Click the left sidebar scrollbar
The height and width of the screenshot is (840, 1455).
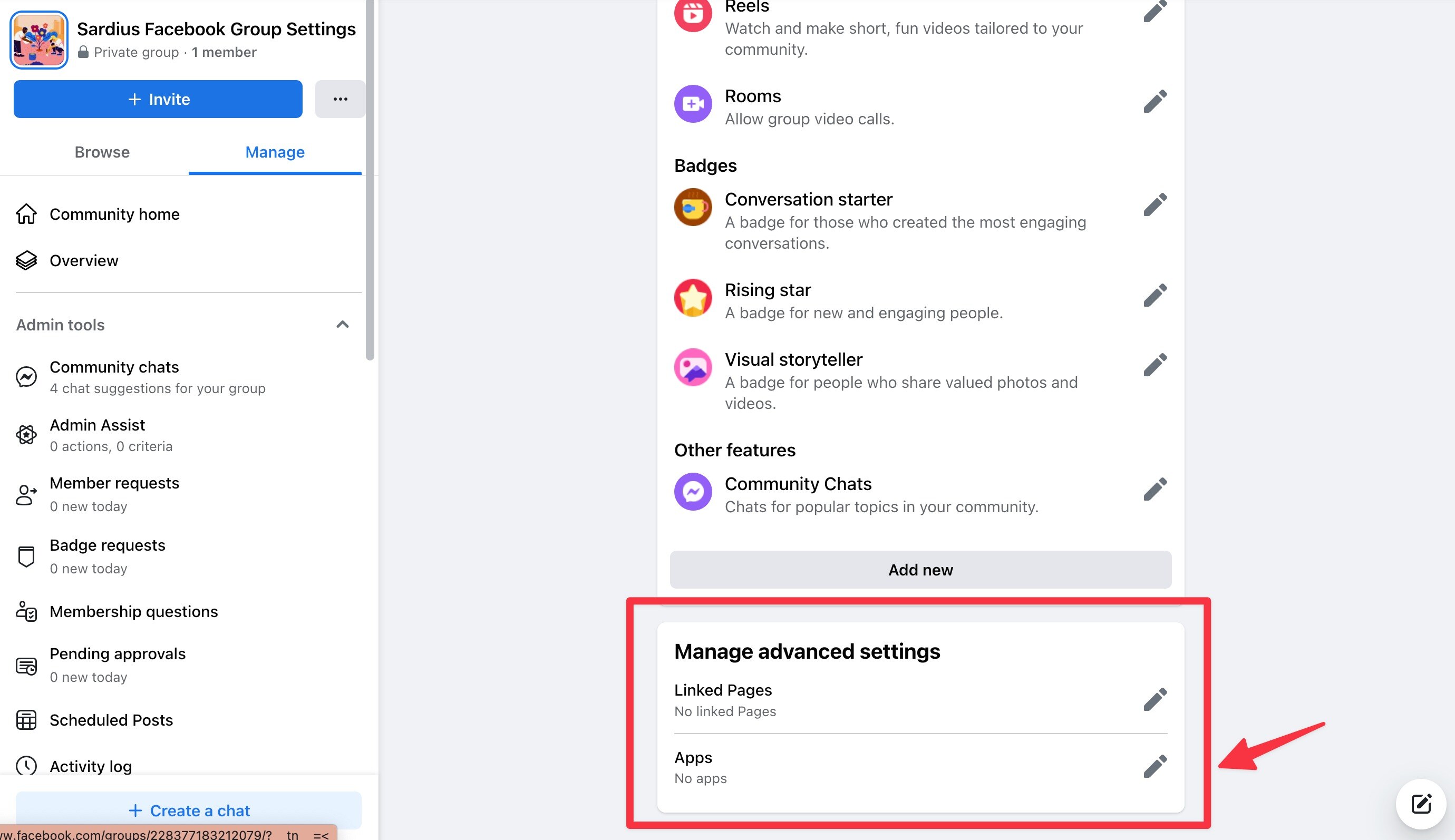click(370, 180)
